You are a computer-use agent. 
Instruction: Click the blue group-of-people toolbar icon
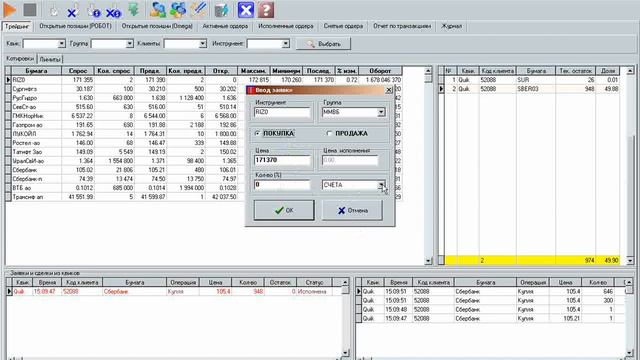178,10
